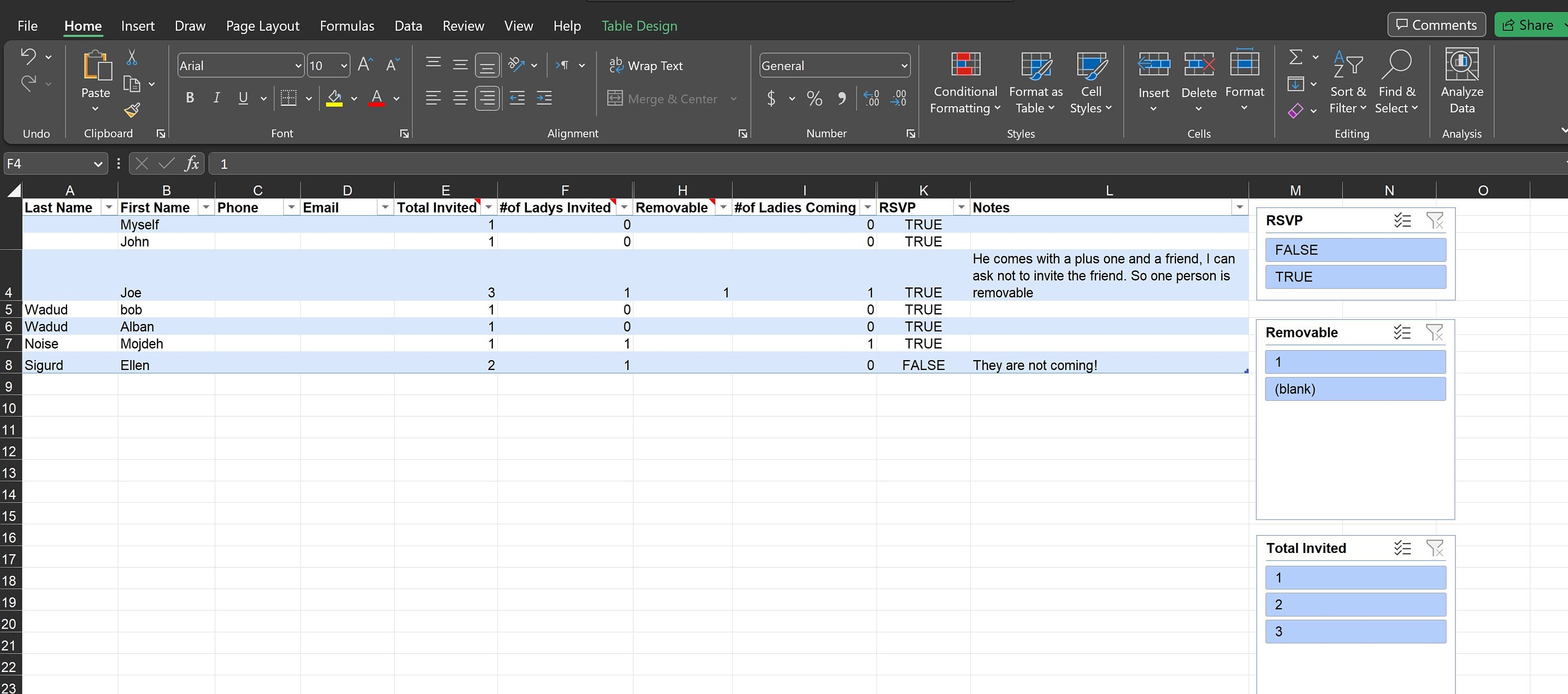Toggle (blank) in the Removable slicer
Viewport: 1568px width, 694px height.
click(1355, 389)
